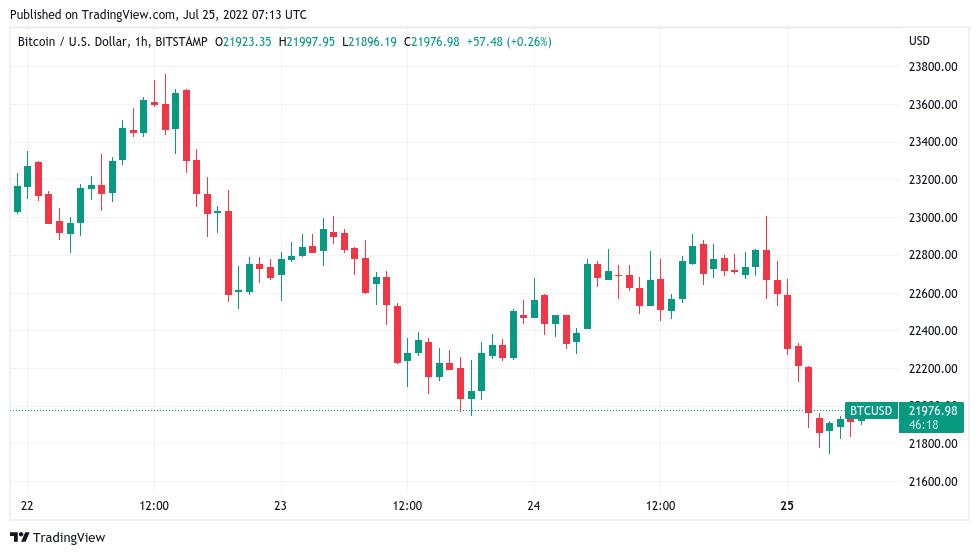Click the 12:00 label between 22 and 23
This screenshot has width=979, height=555.
click(x=154, y=505)
